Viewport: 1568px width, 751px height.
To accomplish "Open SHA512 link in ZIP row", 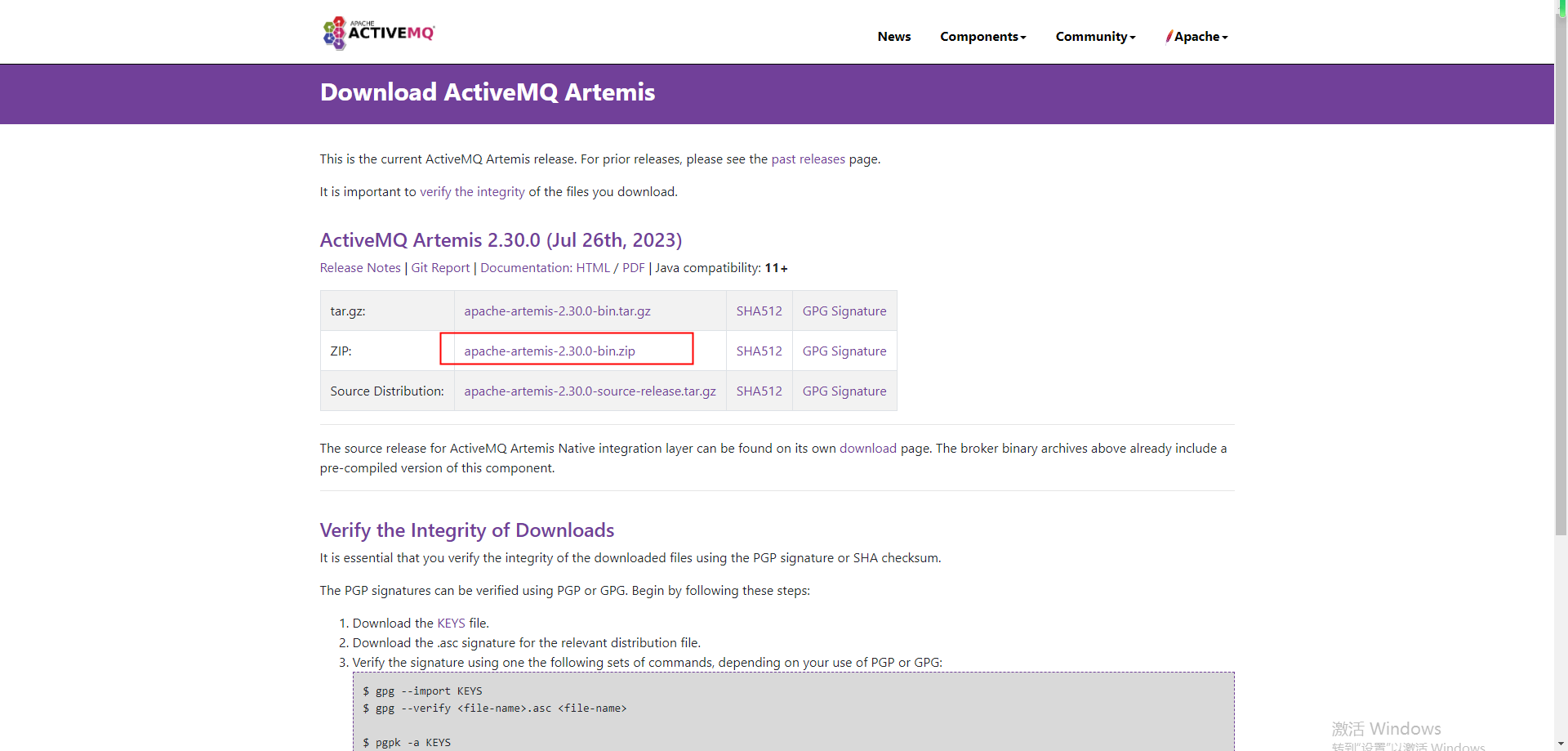I will click(x=759, y=351).
